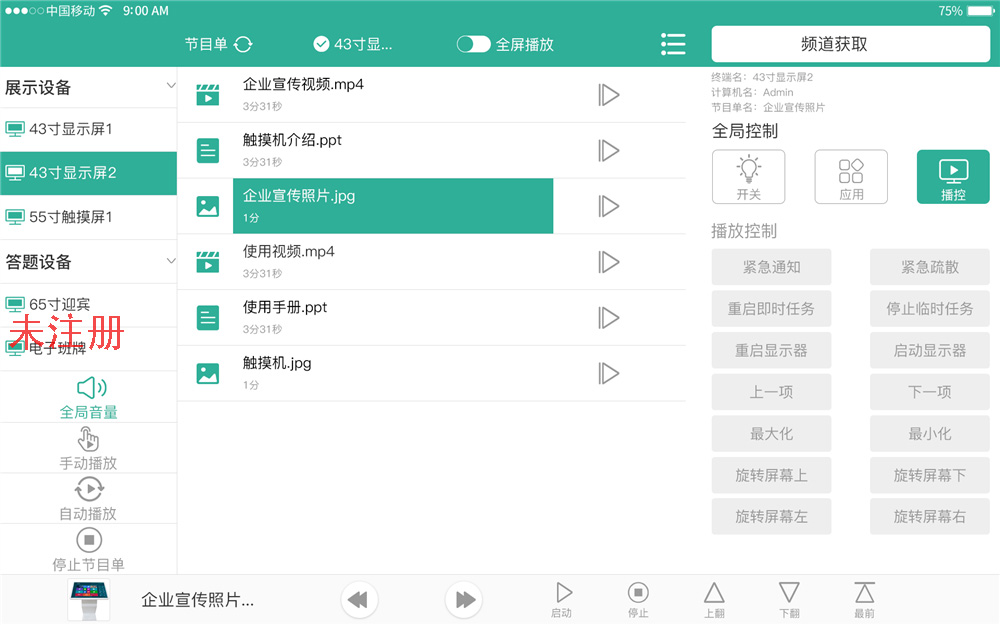The image size is (1000, 625).
Task: Select the 55寸触摸屏1 device entry
Action: 89,217
